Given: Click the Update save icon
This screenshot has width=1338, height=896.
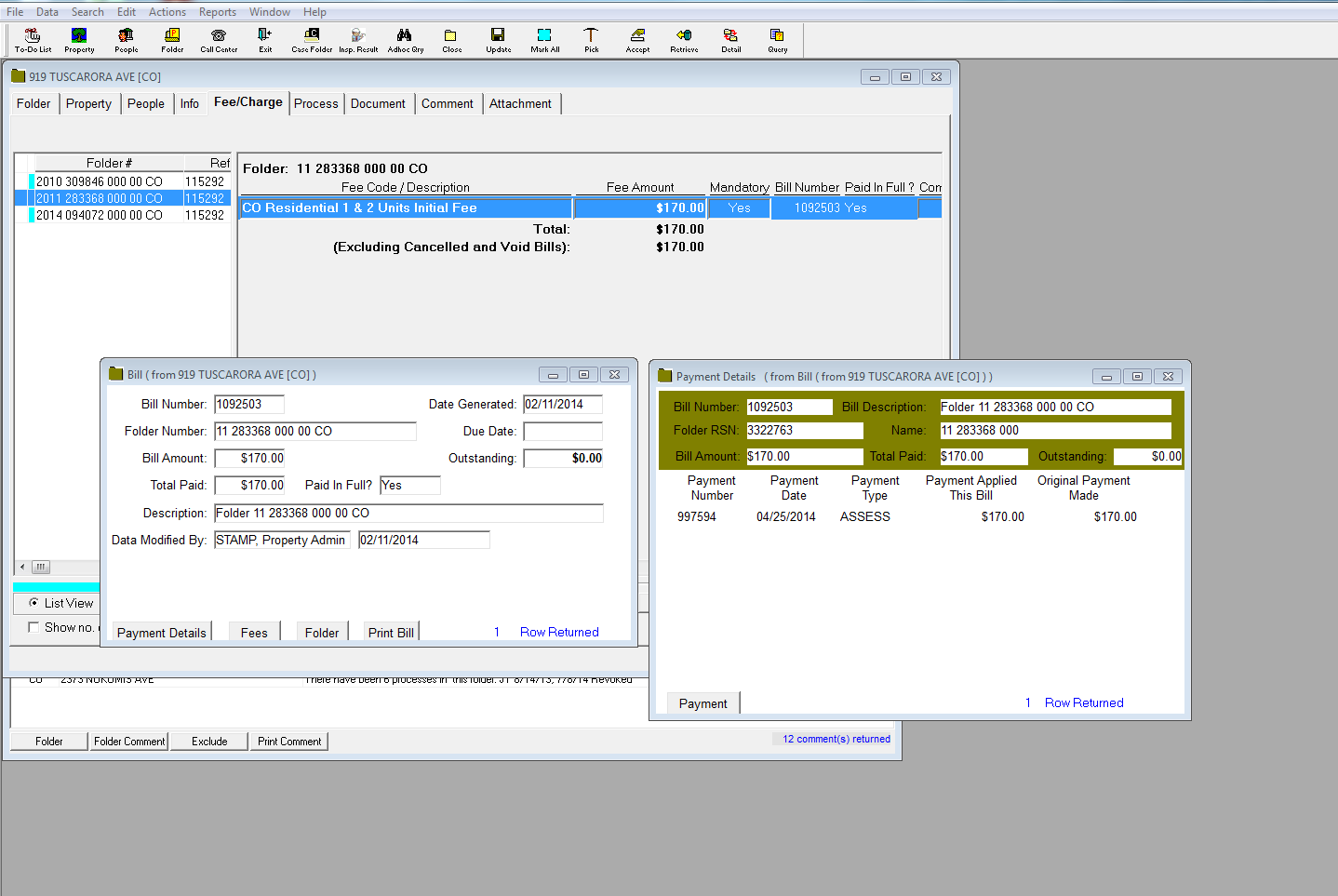Looking at the screenshot, I should pos(498,39).
